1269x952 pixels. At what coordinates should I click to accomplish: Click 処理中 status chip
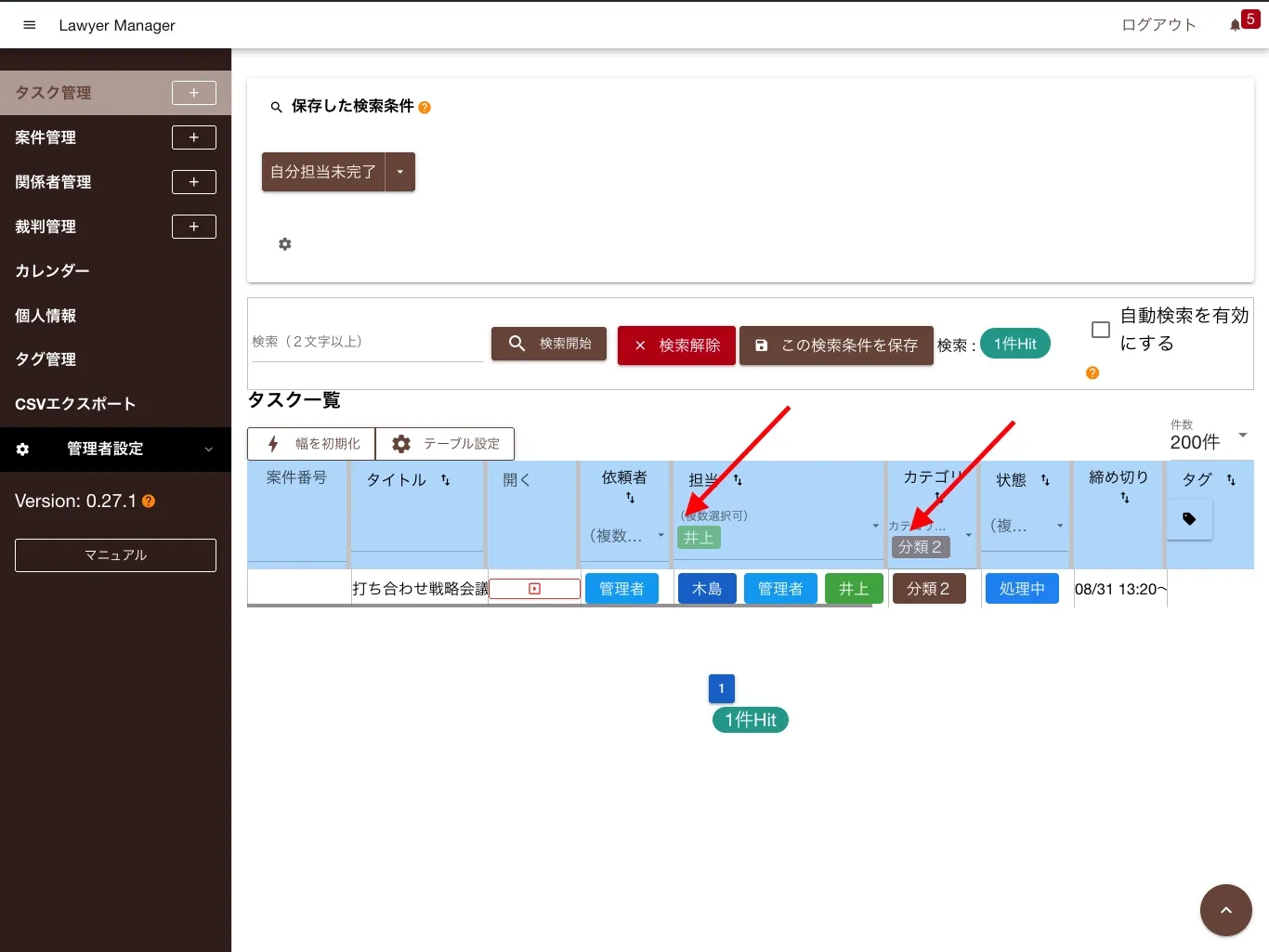[x=1022, y=589]
